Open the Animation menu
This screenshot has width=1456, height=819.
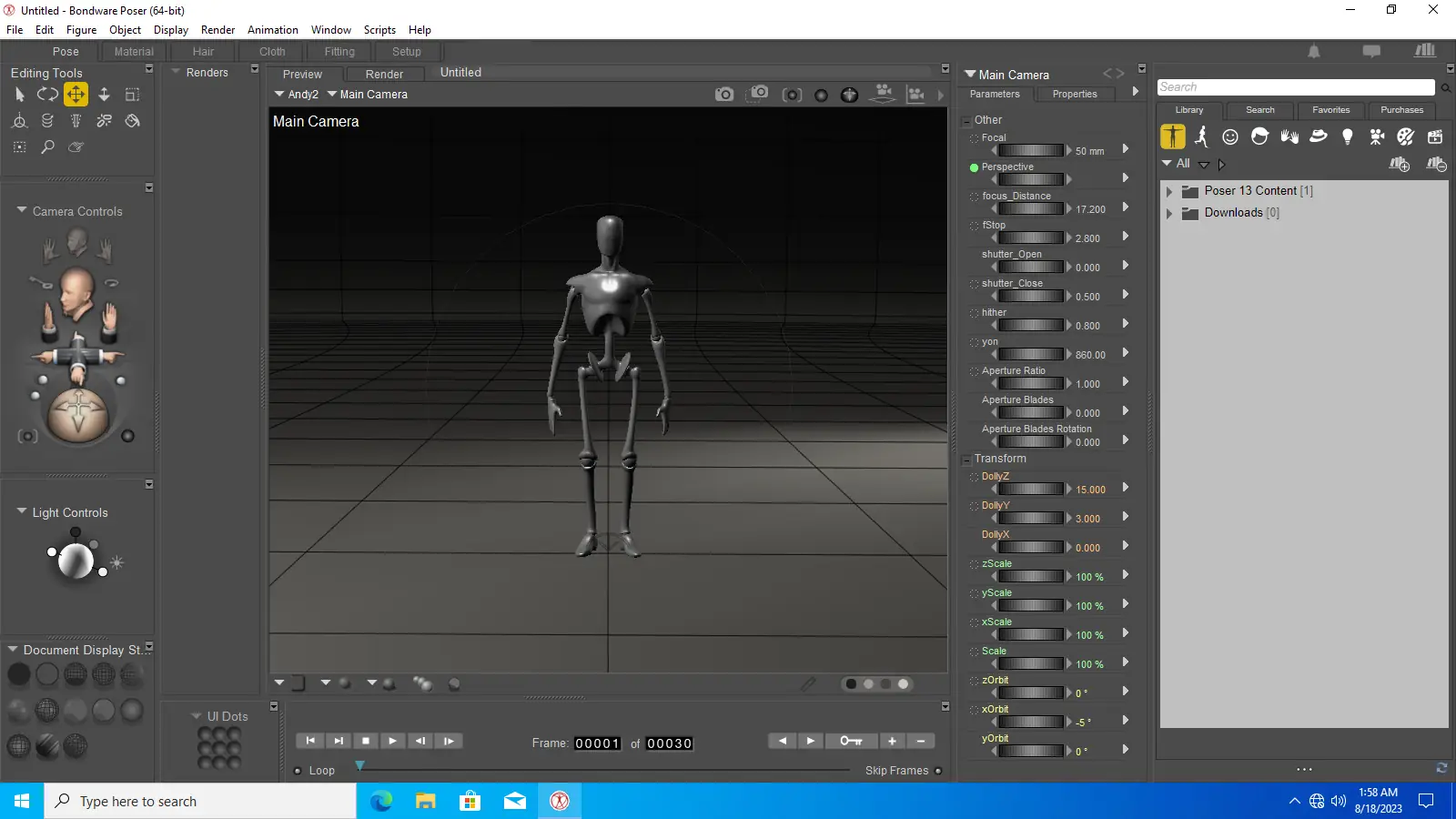(272, 30)
